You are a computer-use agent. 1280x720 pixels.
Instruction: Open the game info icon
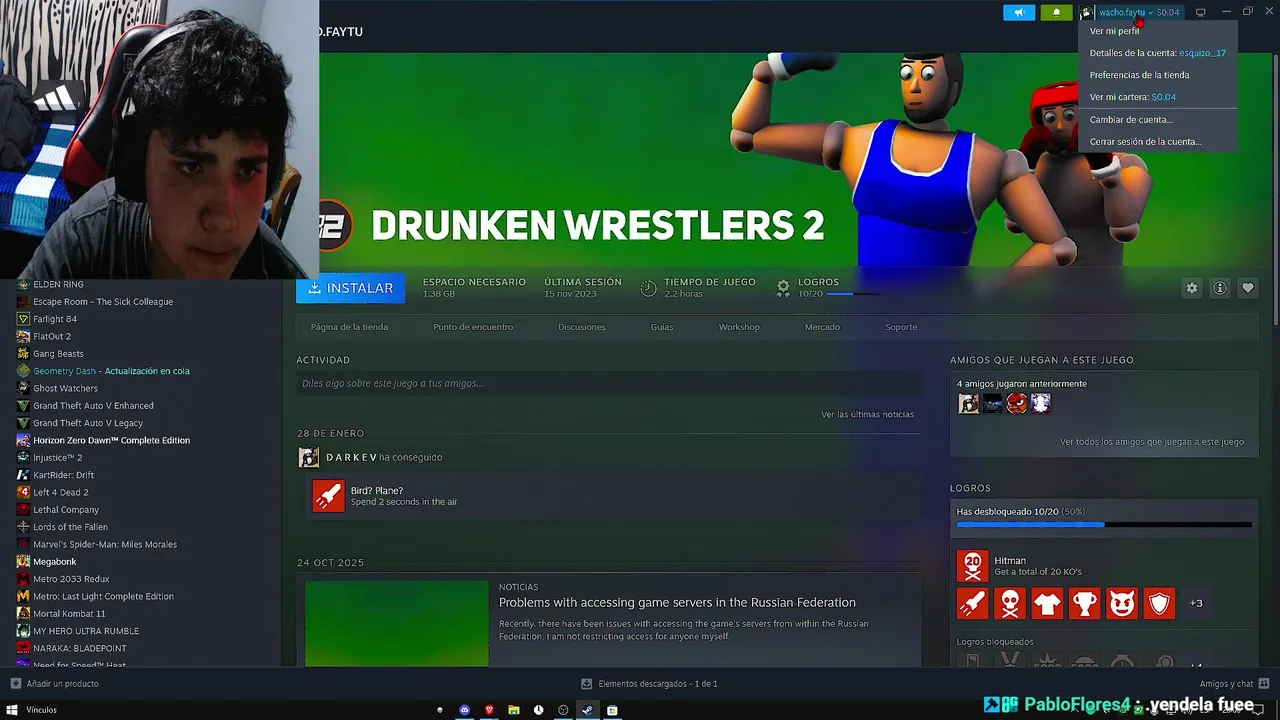1220,288
